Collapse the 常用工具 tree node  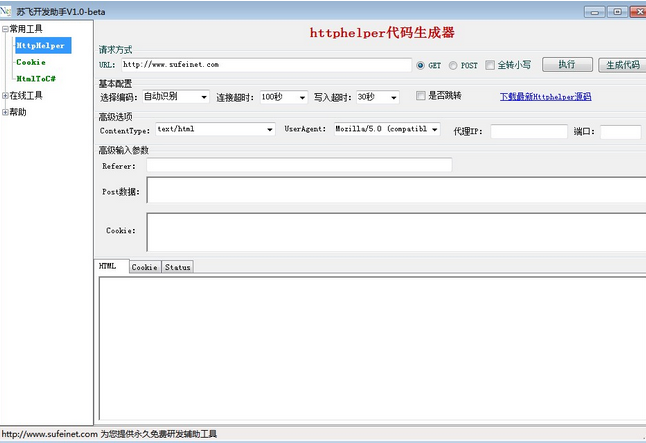coord(5,29)
